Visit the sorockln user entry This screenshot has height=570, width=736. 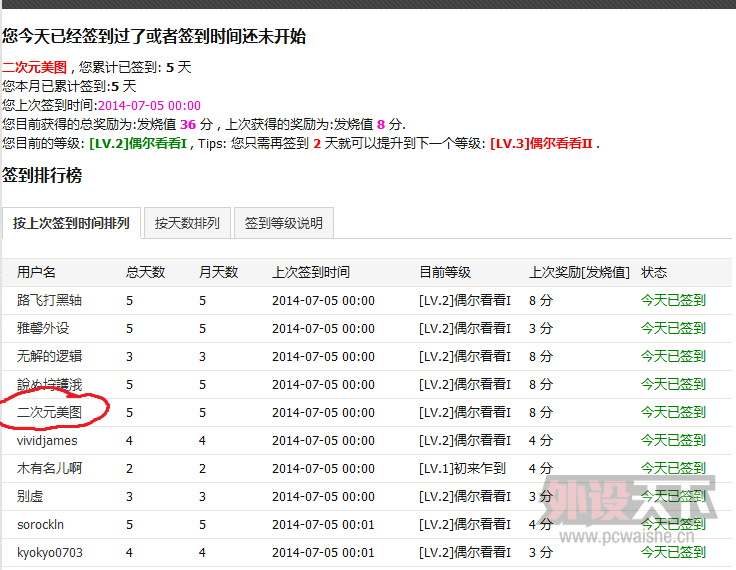40,524
